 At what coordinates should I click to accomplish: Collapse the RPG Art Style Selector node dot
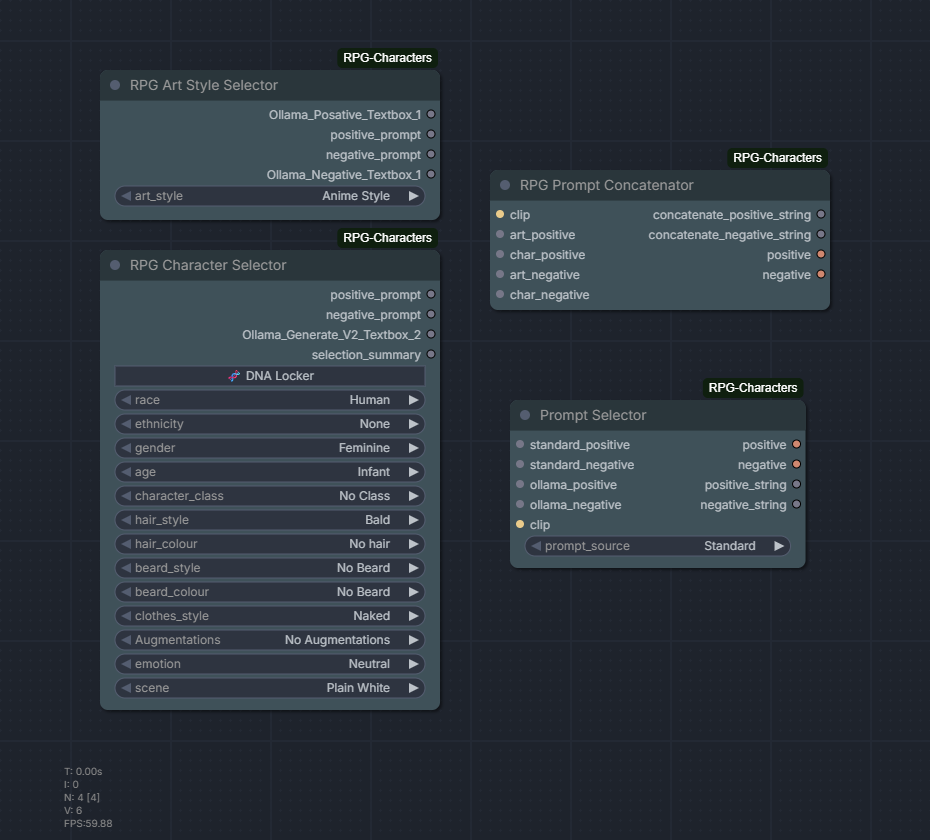click(115, 85)
